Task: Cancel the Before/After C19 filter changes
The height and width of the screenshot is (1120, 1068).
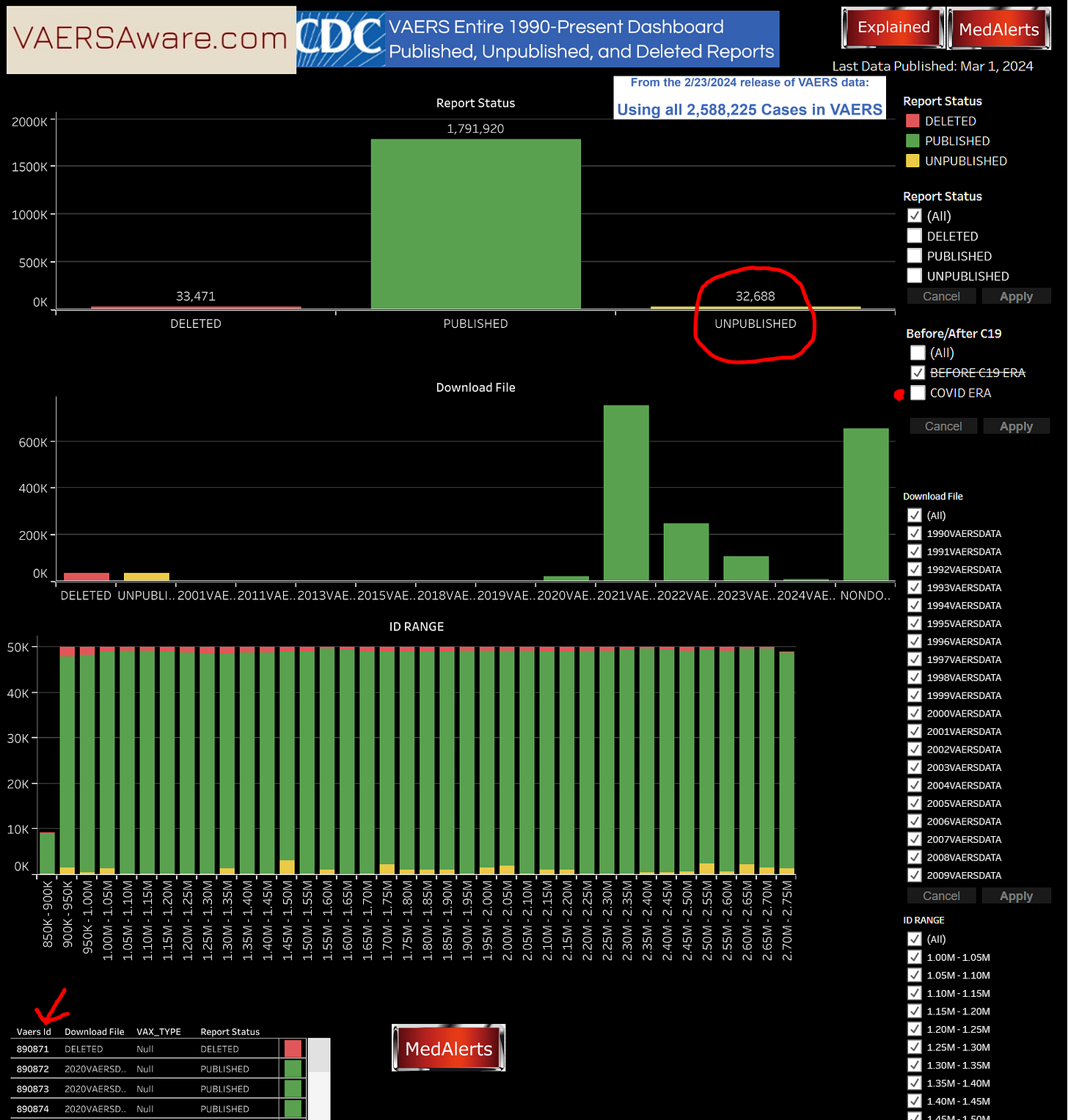Action: click(x=943, y=426)
